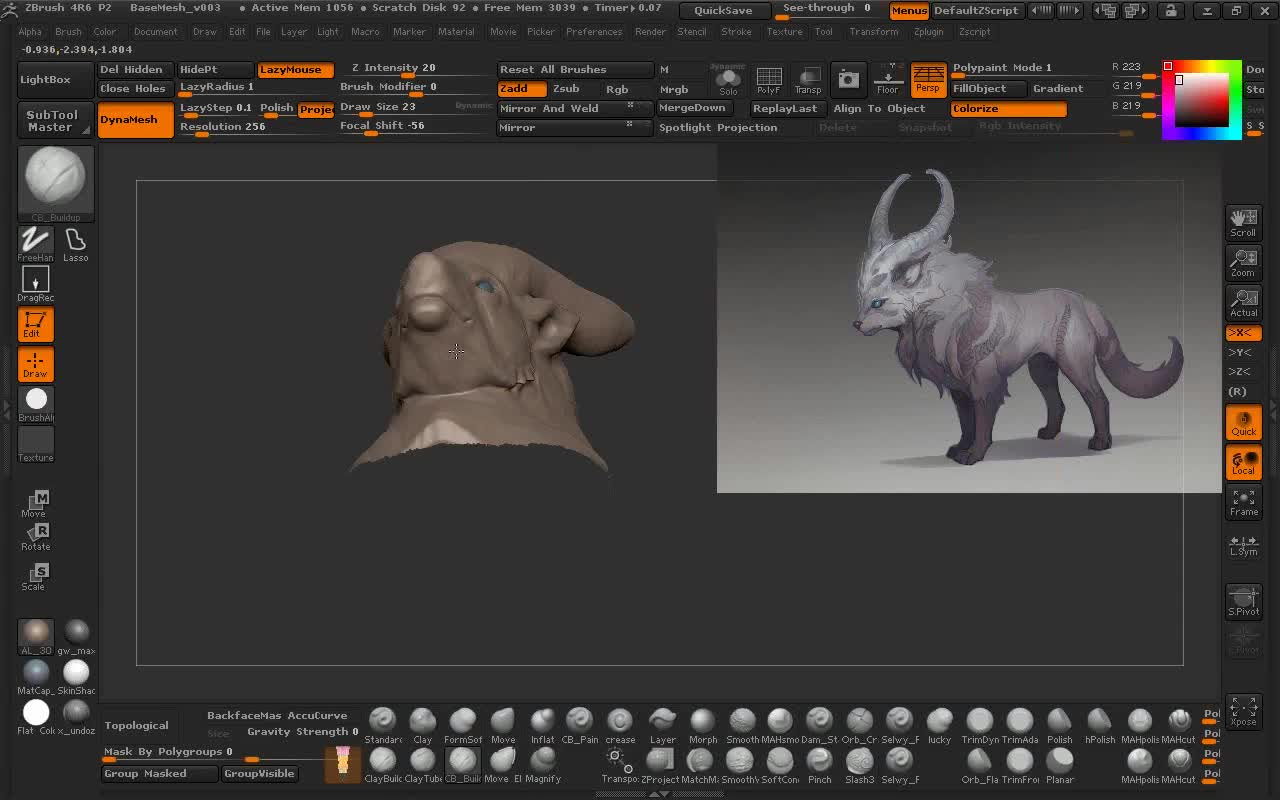Viewport: 1280px width, 800px height.
Task: Toggle Edit mode
Action: [x=35, y=324]
